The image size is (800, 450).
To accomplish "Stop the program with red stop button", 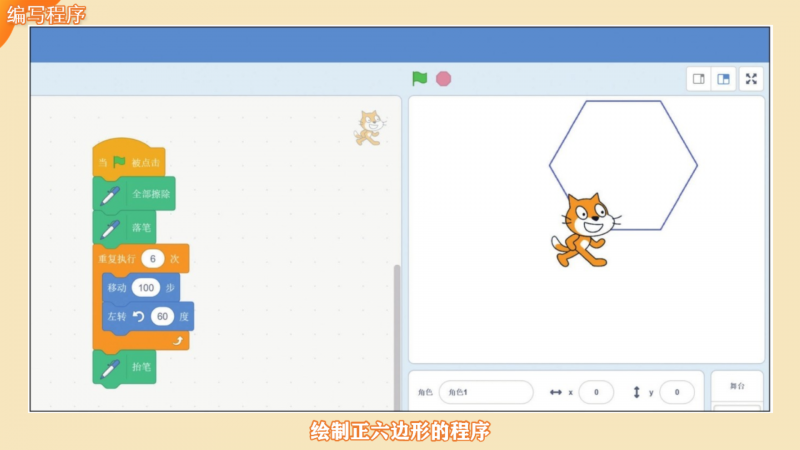I will click(x=443, y=79).
